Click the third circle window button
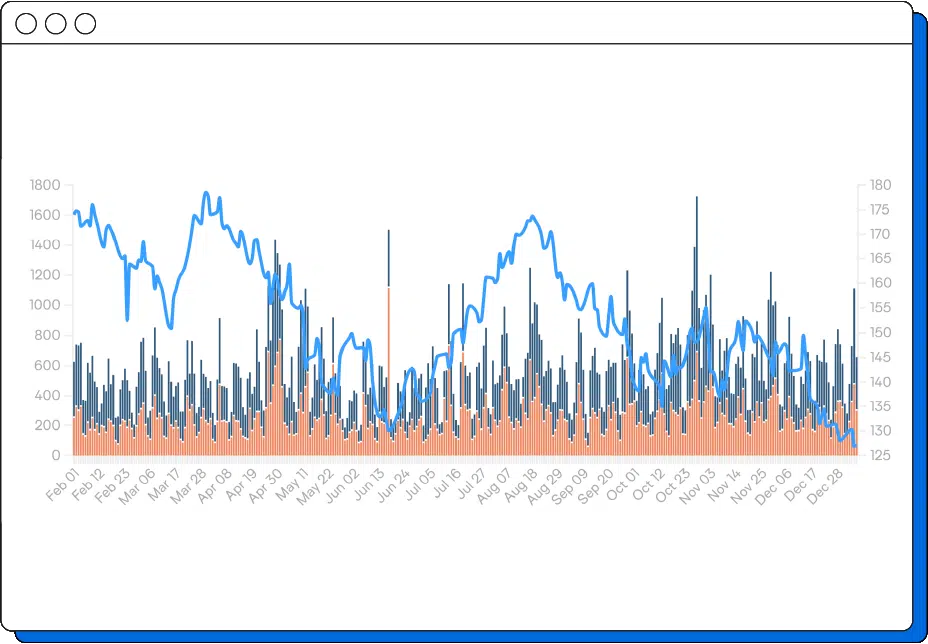928x644 pixels. [x=86, y=24]
